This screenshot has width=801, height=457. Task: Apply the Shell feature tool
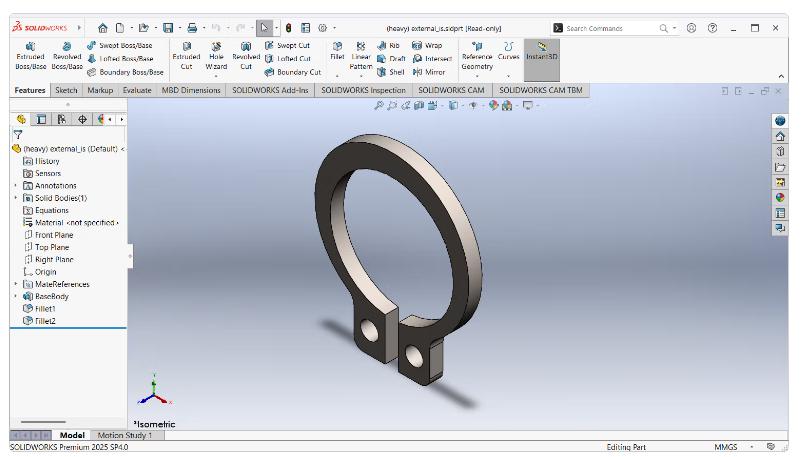pos(390,72)
